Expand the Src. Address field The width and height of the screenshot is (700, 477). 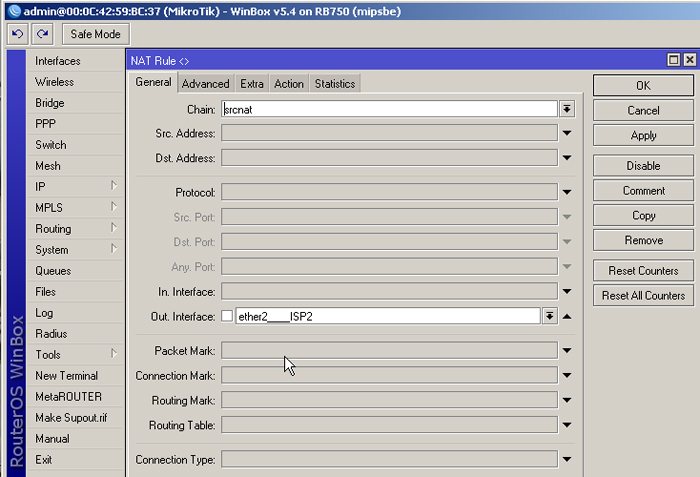pos(567,133)
